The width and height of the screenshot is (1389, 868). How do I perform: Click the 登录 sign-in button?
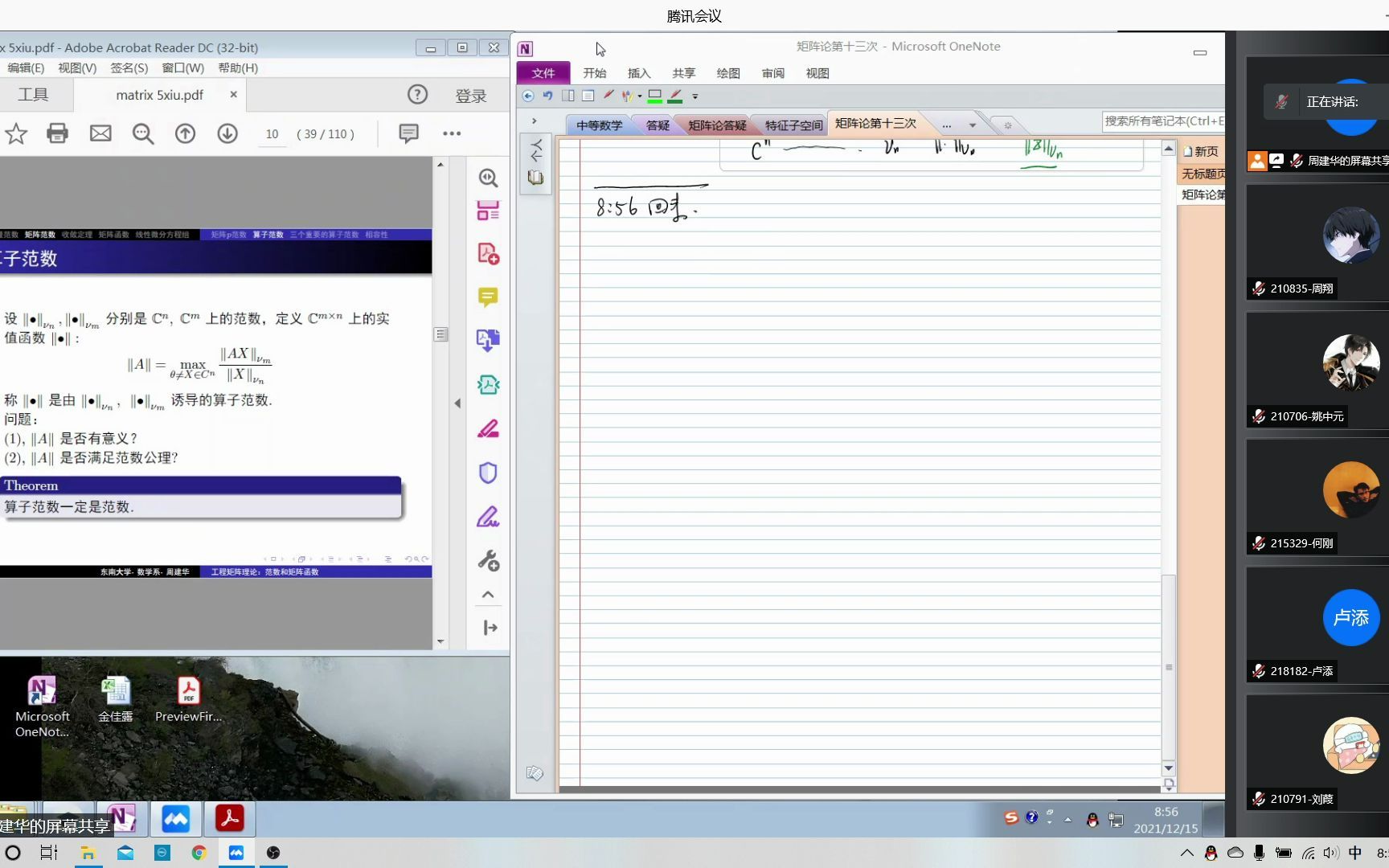click(x=471, y=96)
